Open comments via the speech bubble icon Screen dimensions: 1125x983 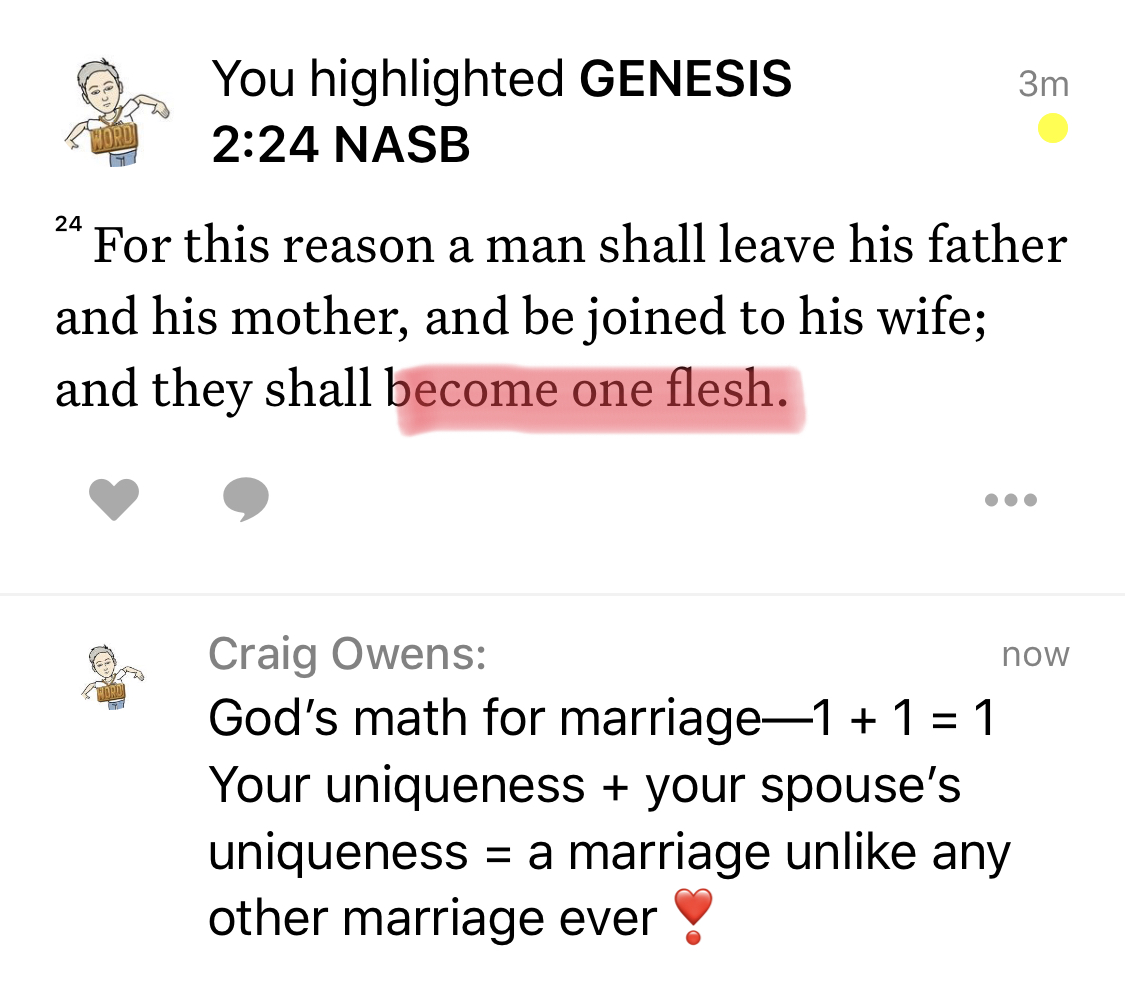coord(245,498)
